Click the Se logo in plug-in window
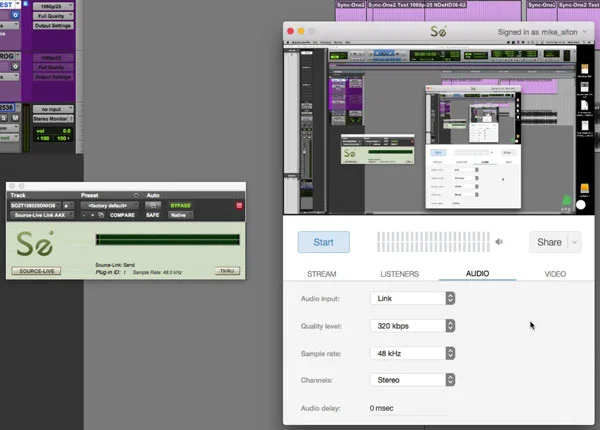 coord(35,243)
